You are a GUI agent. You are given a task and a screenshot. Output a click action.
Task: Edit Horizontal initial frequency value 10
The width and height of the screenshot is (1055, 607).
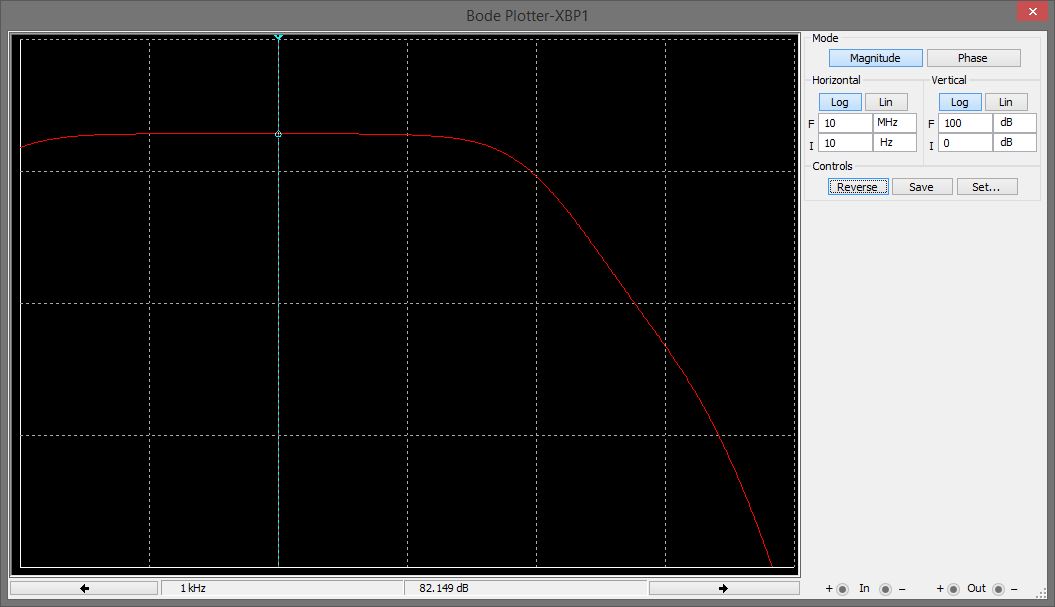tap(845, 143)
